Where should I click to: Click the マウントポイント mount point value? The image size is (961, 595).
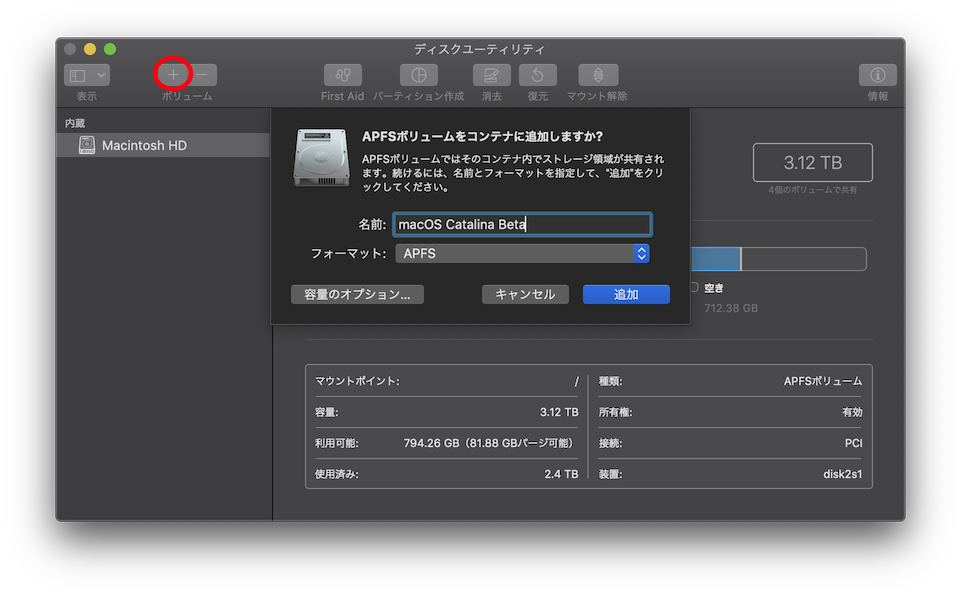pyautogui.click(x=576, y=381)
